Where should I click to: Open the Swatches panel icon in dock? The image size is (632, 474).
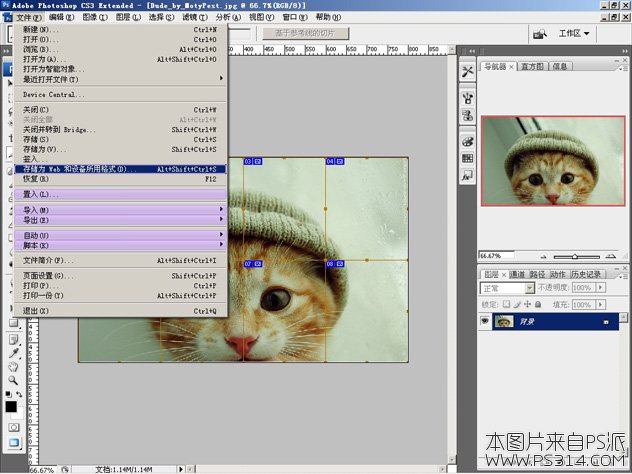(467, 158)
